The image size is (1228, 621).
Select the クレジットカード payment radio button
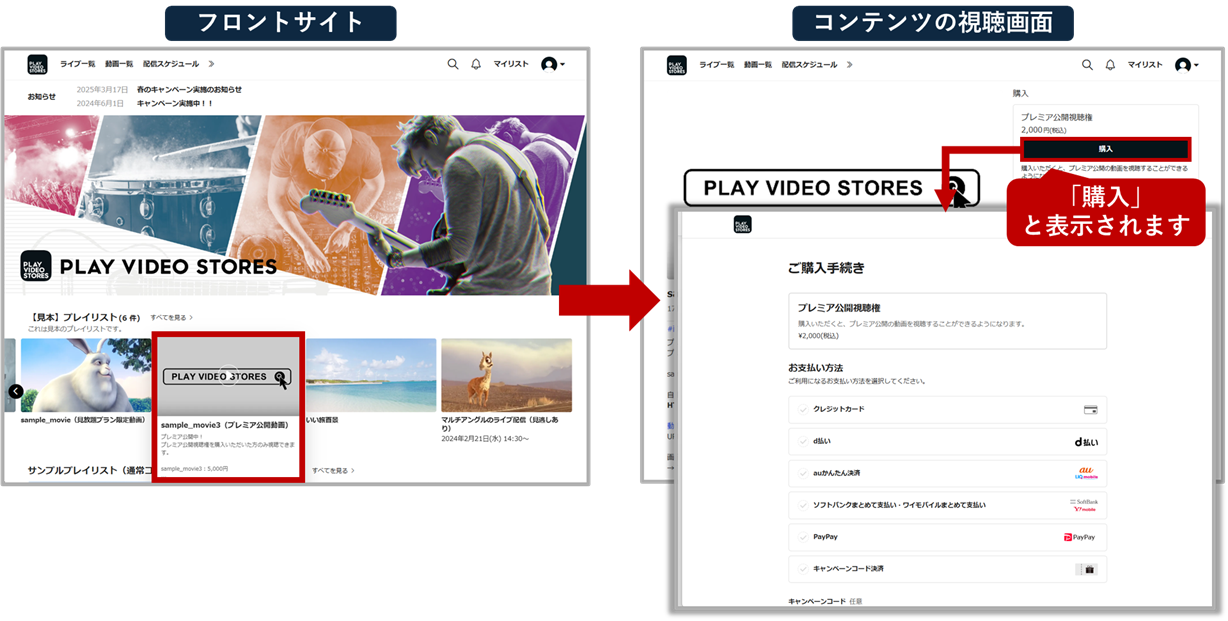click(803, 409)
